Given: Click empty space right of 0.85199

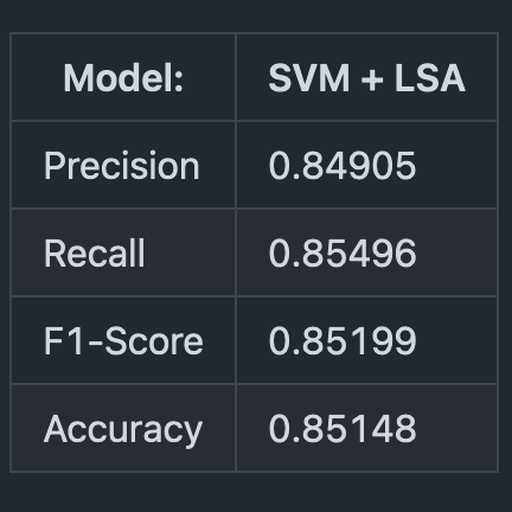Looking at the screenshot, I should (457, 341).
